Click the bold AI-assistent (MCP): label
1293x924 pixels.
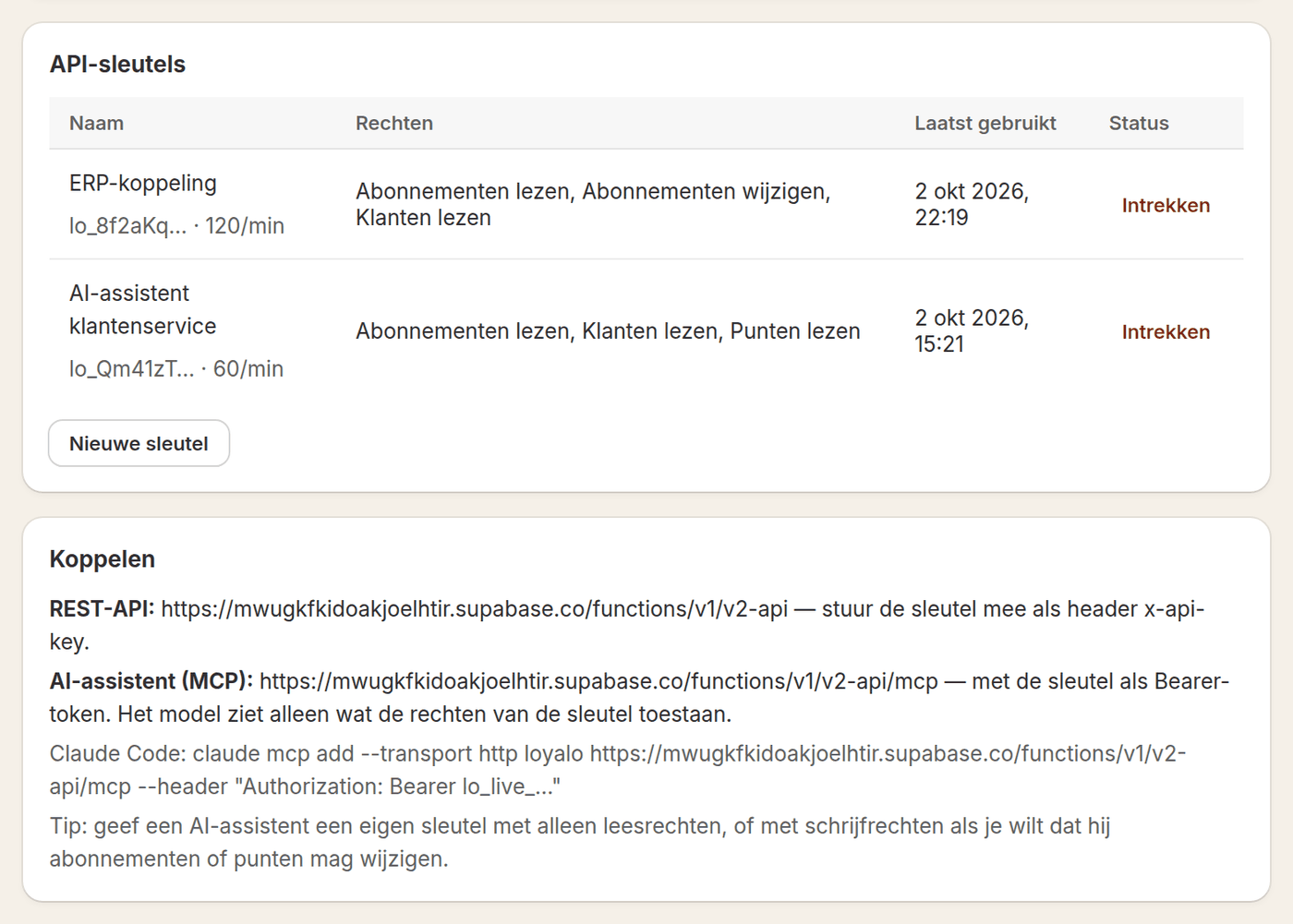point(151,681)
